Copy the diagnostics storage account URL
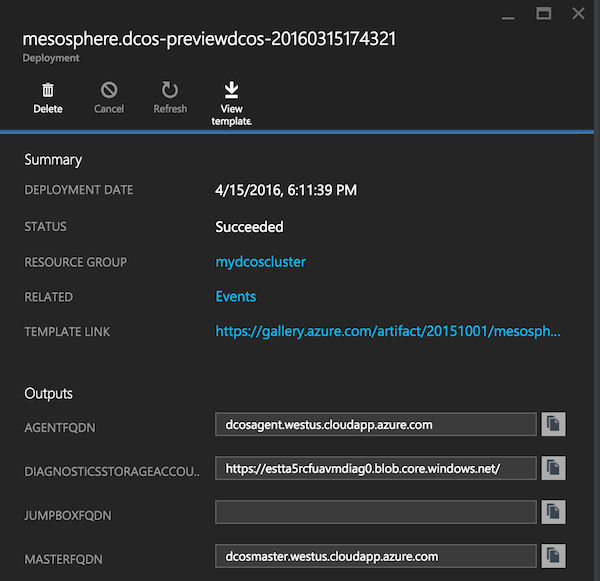The height and width of the screenshot is (581, 600). point(553,468)
